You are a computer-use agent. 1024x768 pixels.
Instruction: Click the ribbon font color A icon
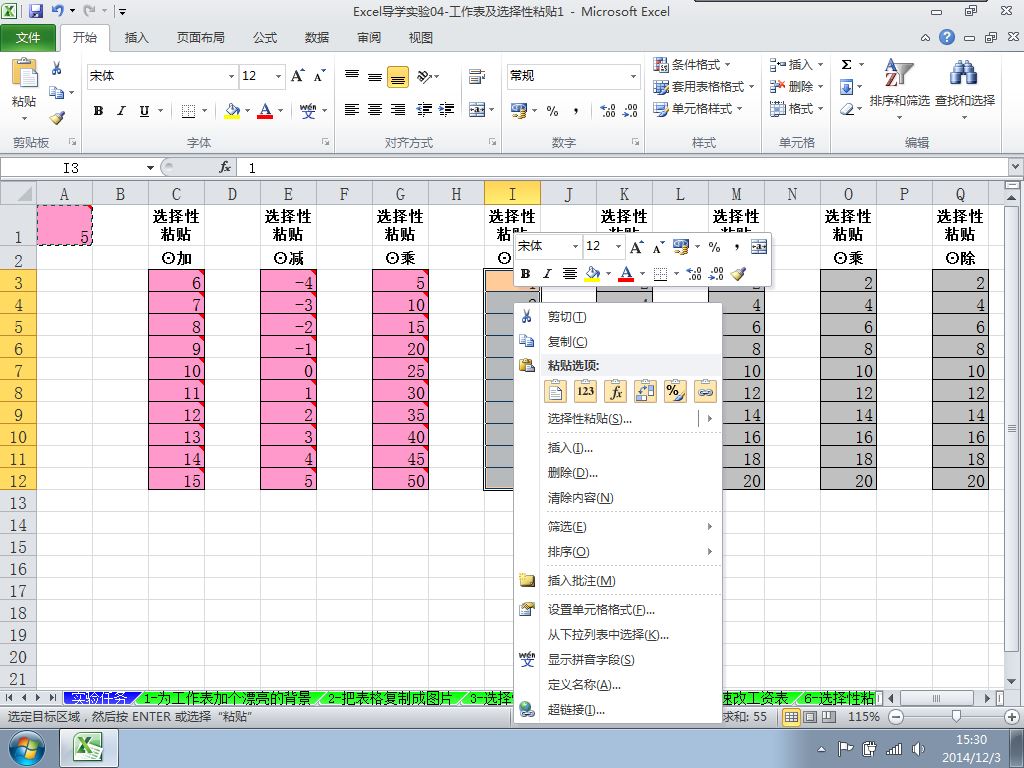point(265,110)
